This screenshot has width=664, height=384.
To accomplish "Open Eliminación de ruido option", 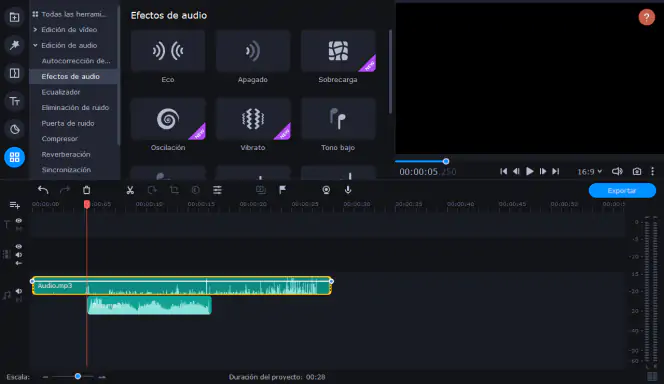I will pos(75,108).
